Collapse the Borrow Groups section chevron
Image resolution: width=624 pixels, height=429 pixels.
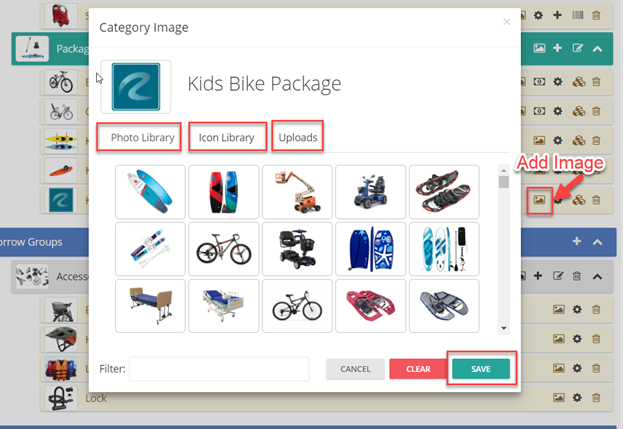[597, 242]
